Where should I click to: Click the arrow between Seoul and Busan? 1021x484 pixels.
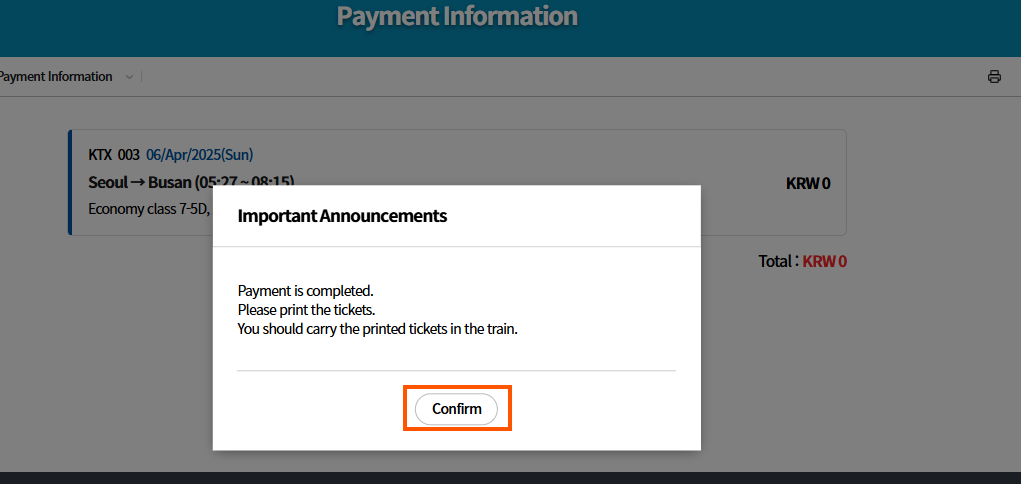click(138, 183)
